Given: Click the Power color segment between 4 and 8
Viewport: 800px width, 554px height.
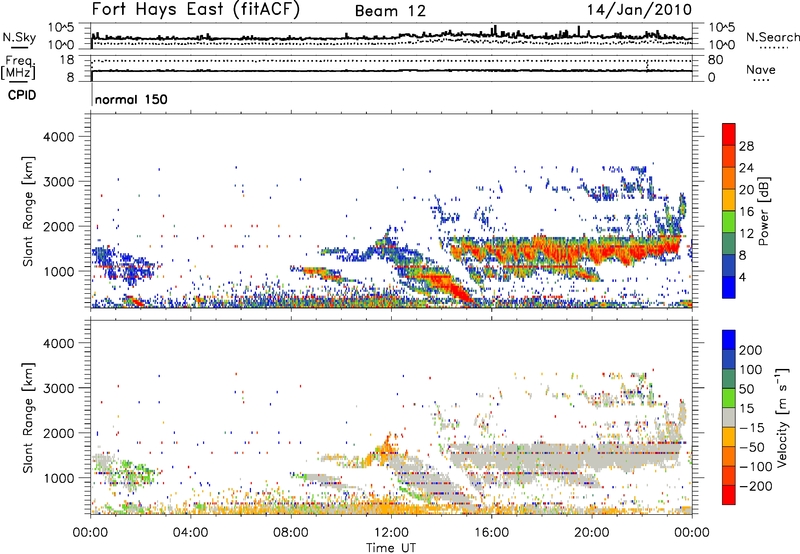Looking at the screenshot, I should [x=729, y=266].
